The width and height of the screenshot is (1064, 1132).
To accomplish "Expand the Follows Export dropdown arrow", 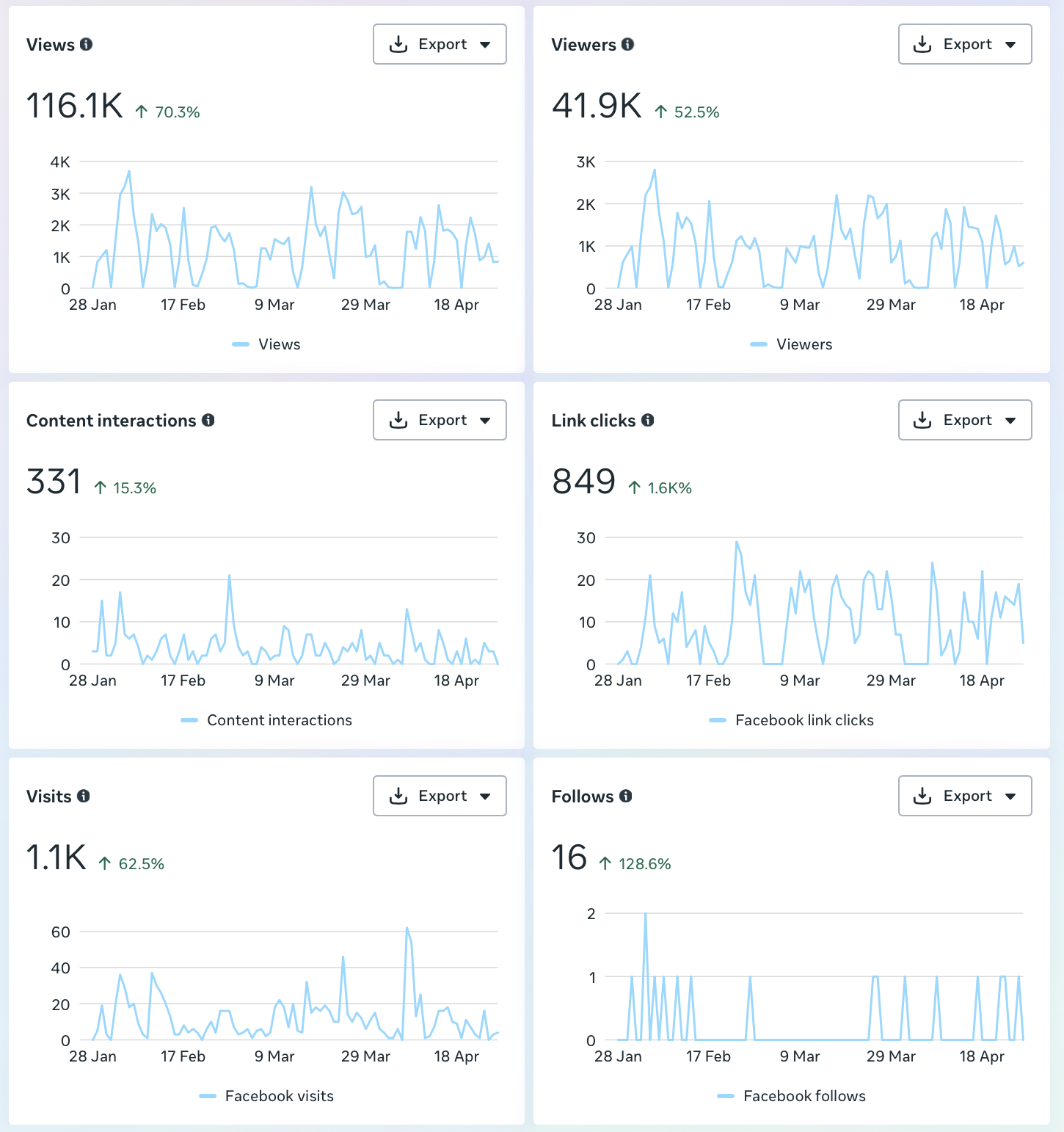I will coord(1010,797).
